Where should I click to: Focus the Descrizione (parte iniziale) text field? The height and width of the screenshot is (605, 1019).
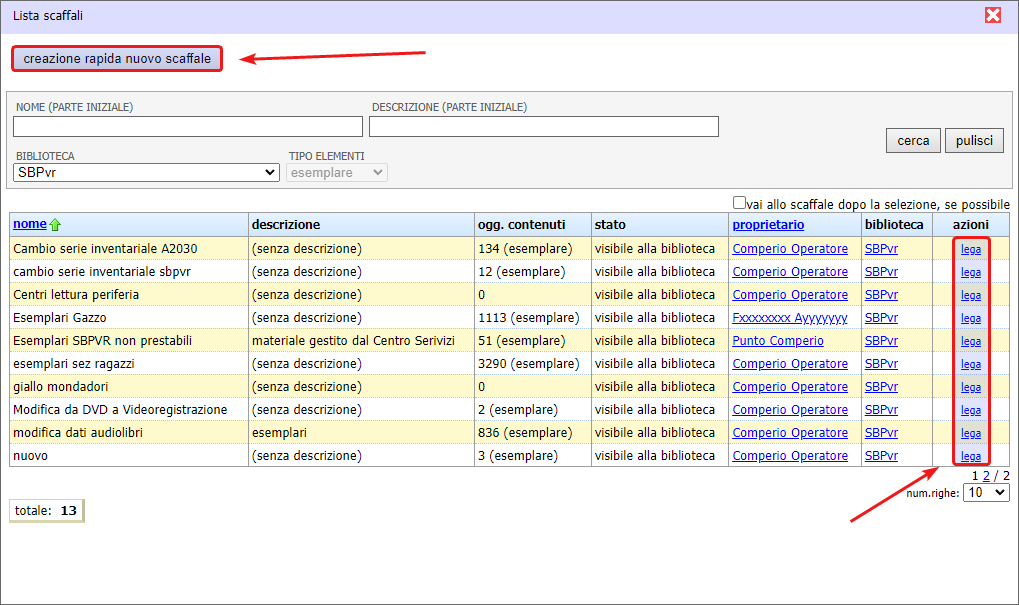[543, 127]
